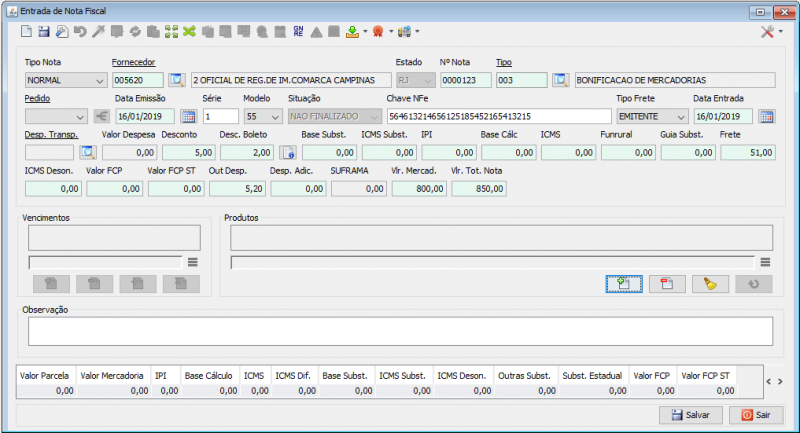
Task: Click the wrench and screwdriver tools icon
Action: point(767,32)
